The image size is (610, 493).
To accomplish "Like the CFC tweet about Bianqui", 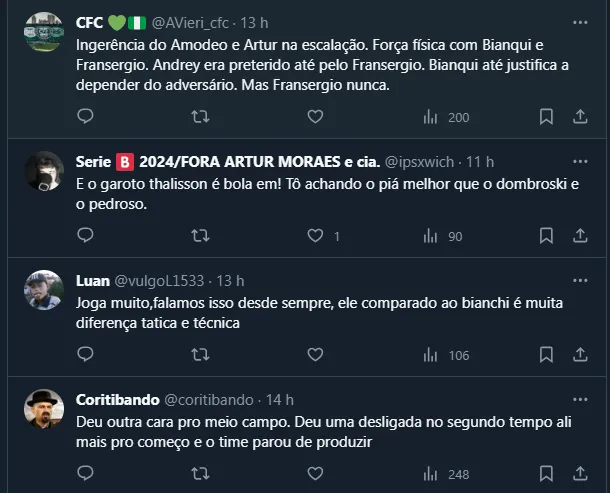I will [x=315, y=117].
